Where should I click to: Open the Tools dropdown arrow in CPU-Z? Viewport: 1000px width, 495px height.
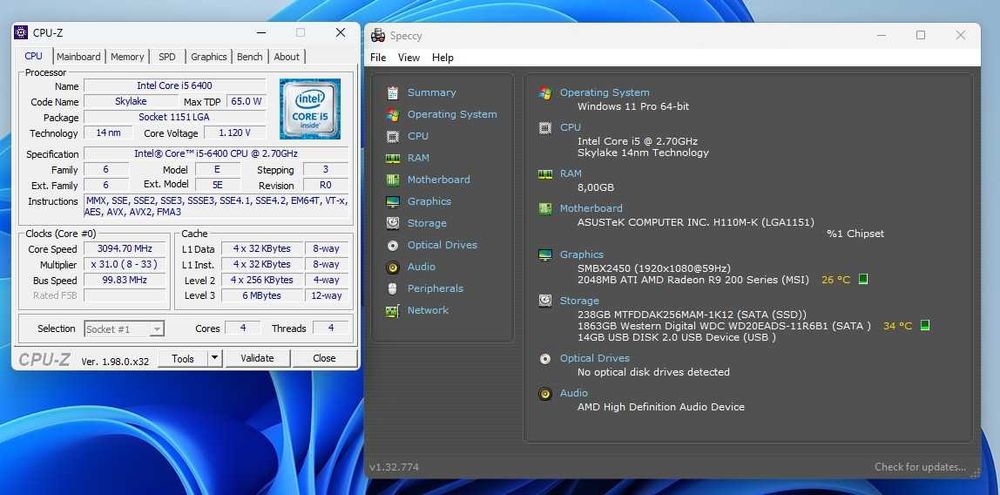(x=215, y=358)
